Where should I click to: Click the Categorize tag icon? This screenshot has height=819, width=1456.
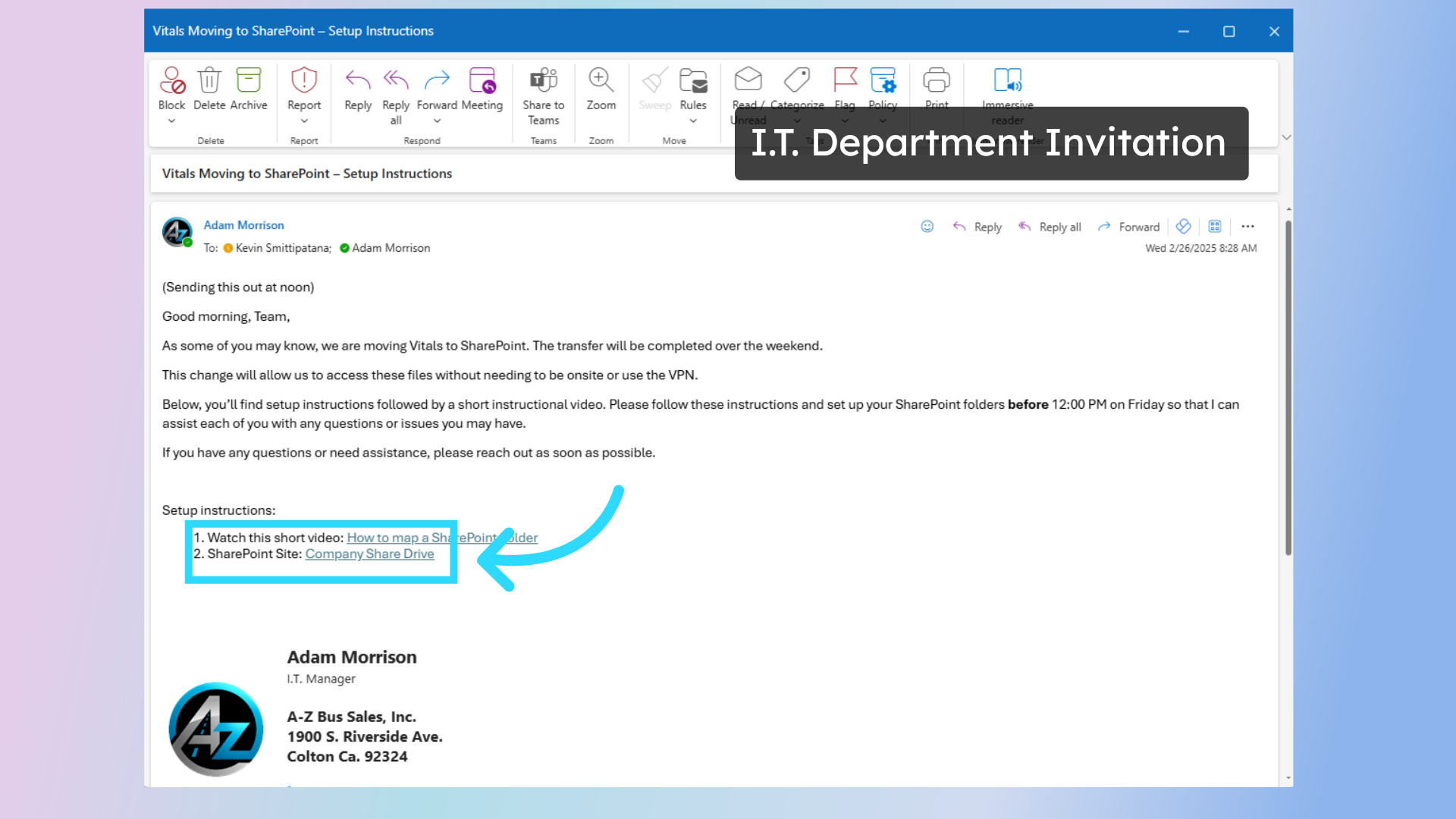tap(797, 80)
